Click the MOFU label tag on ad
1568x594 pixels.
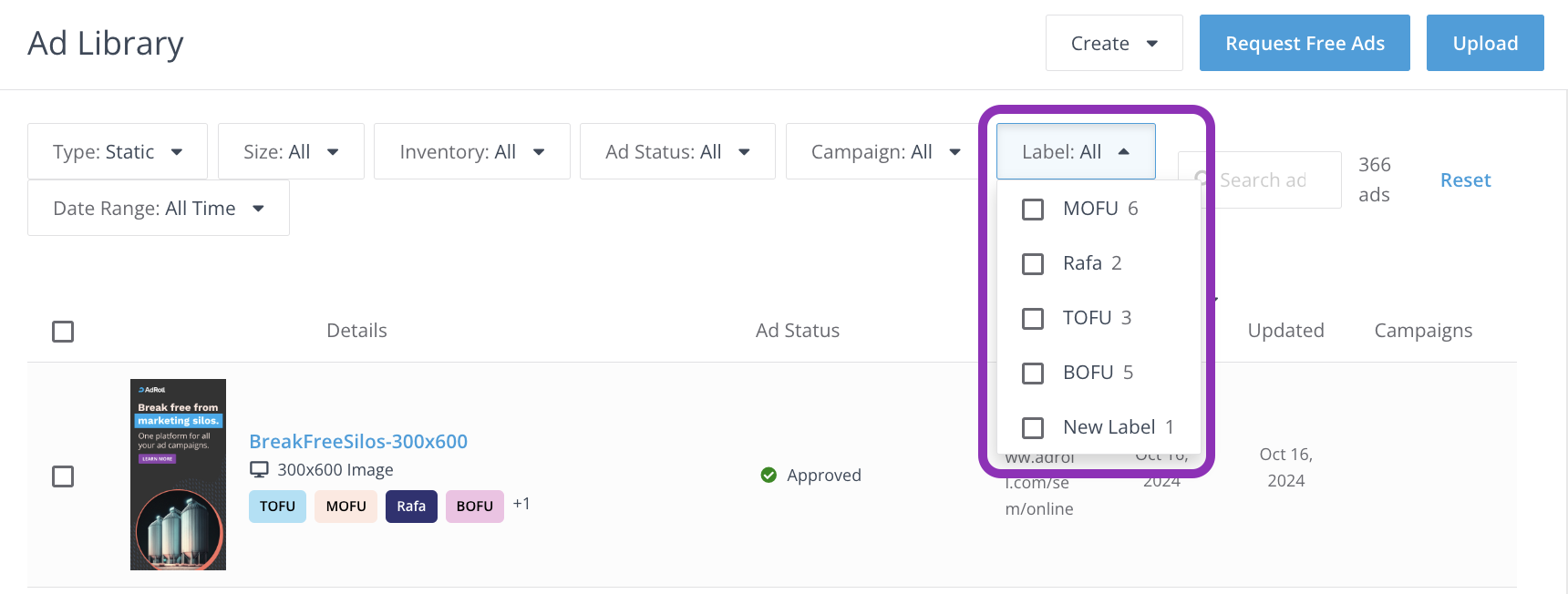click(x=346, y=507)
